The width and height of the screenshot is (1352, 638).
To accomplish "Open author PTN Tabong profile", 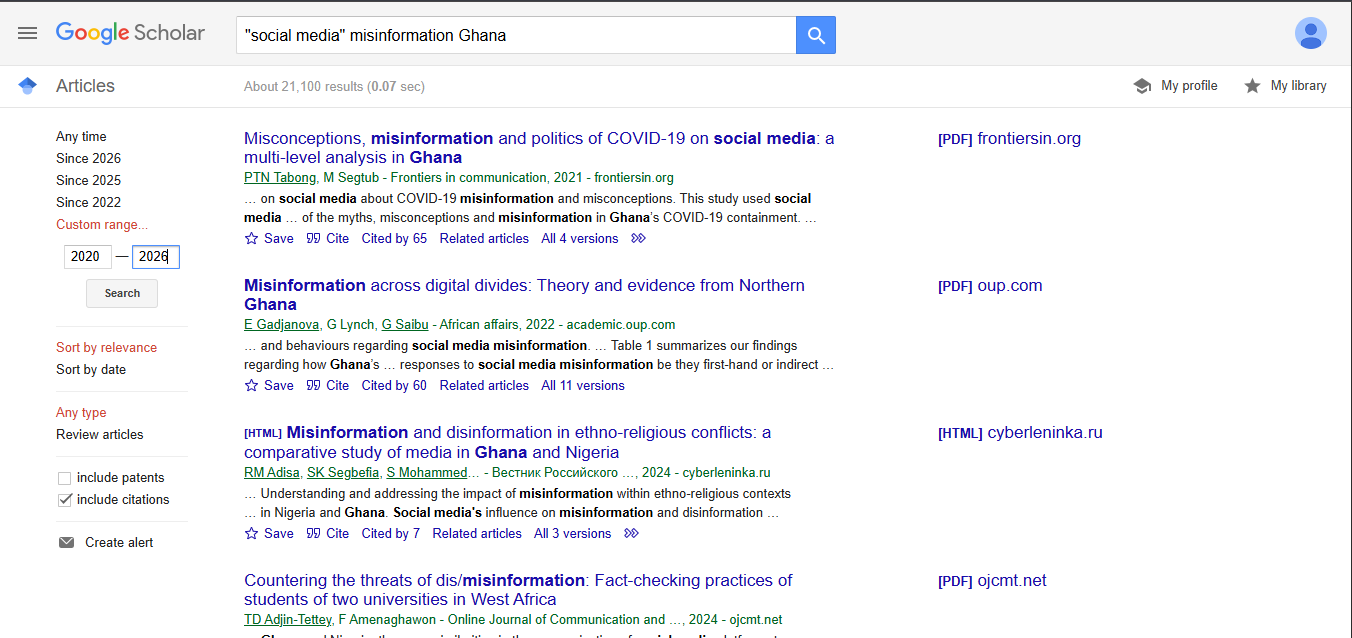I will (x=279, y=177).
